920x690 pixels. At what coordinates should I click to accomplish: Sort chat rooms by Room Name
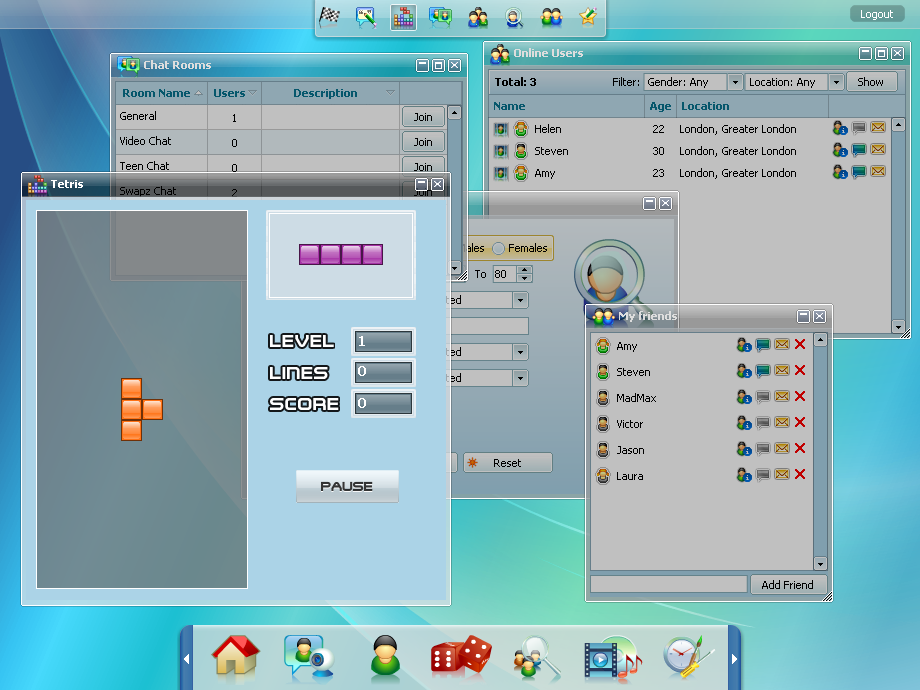pyautogui.click(x=161, y=93)
